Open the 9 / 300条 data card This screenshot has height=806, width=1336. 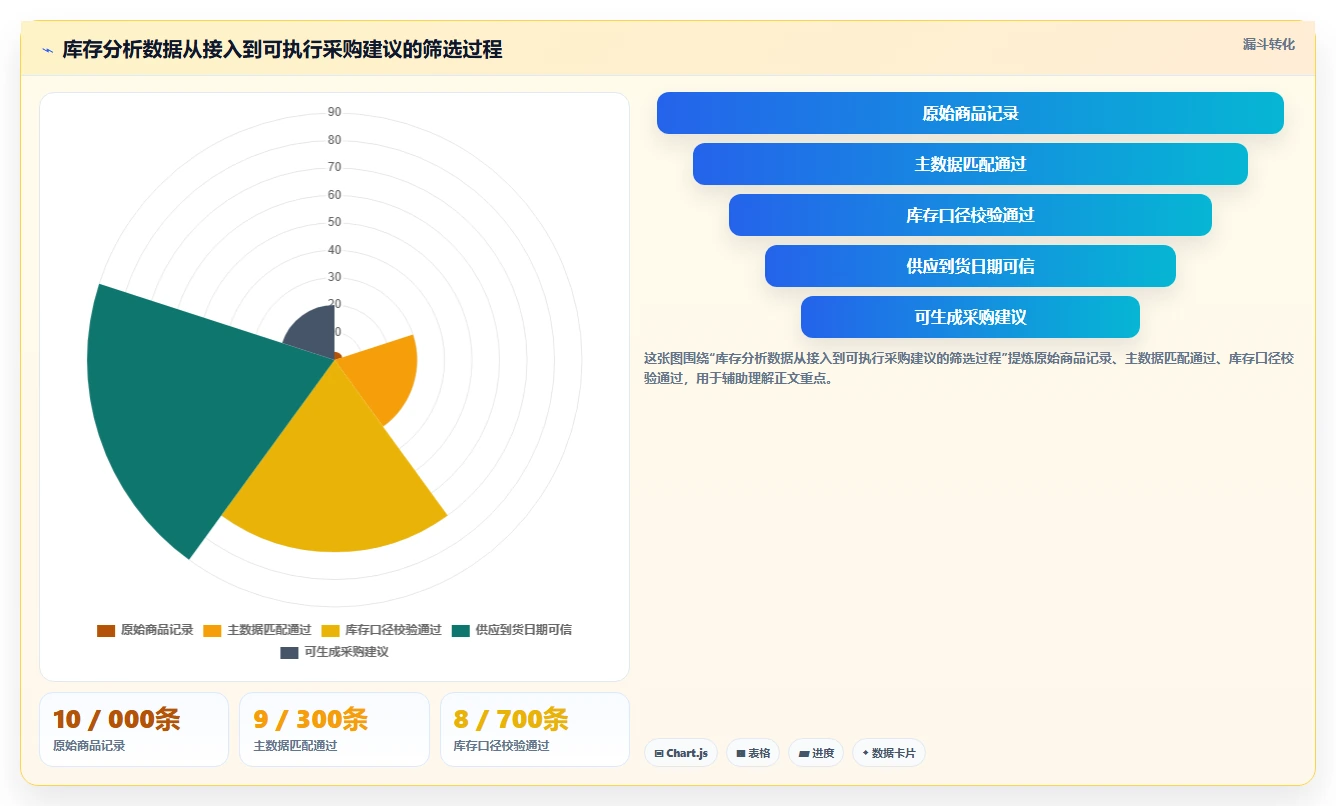click(334, 729)
